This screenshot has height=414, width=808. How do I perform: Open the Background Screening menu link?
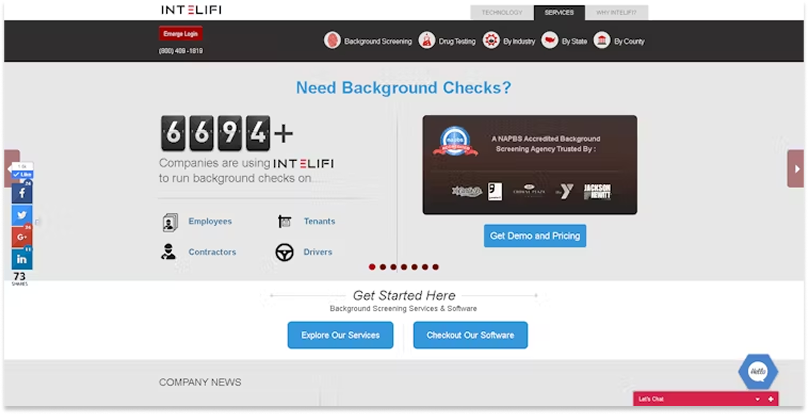[378, 41]
